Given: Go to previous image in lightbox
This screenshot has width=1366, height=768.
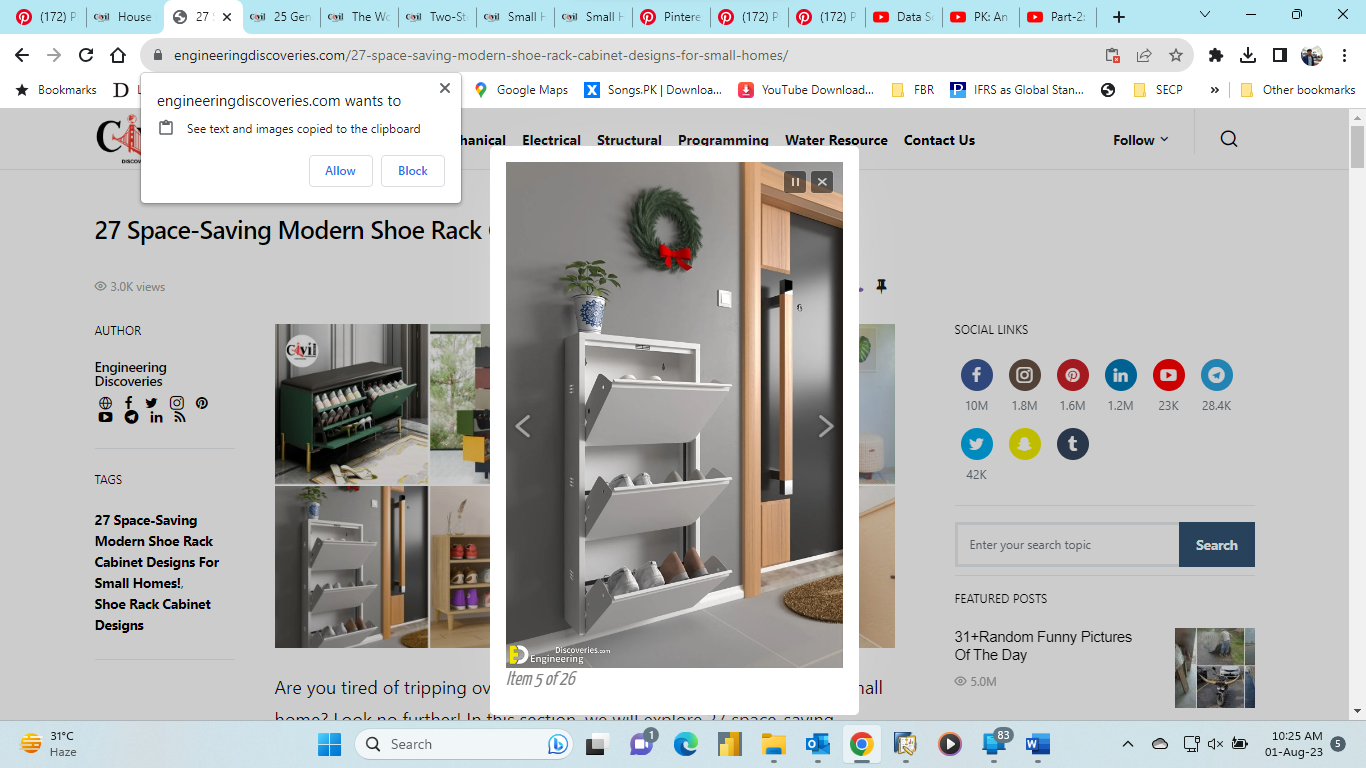Looking at the screenshot, I should pos(522,427).
